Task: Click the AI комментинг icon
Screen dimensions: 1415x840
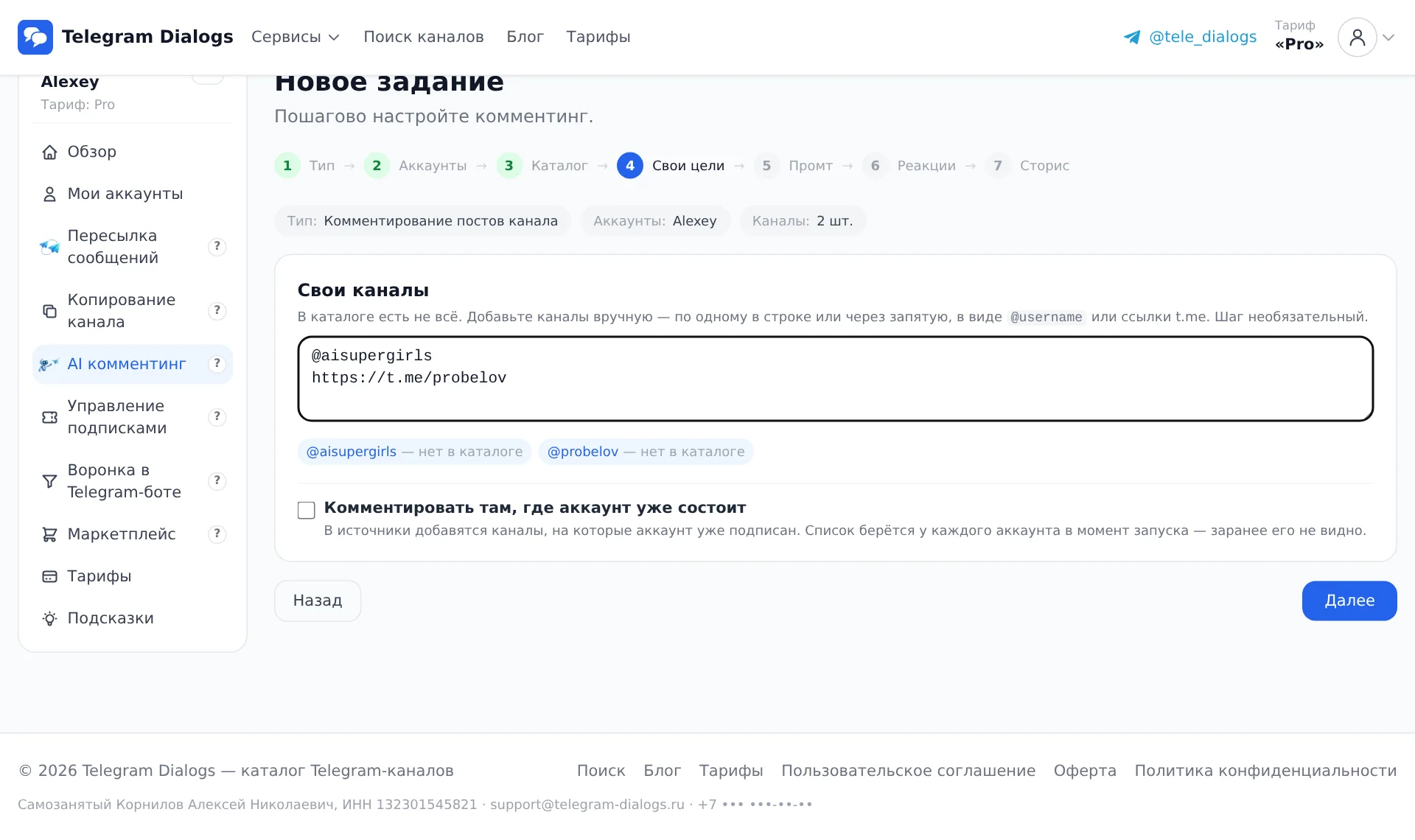Action: (49, 364)
